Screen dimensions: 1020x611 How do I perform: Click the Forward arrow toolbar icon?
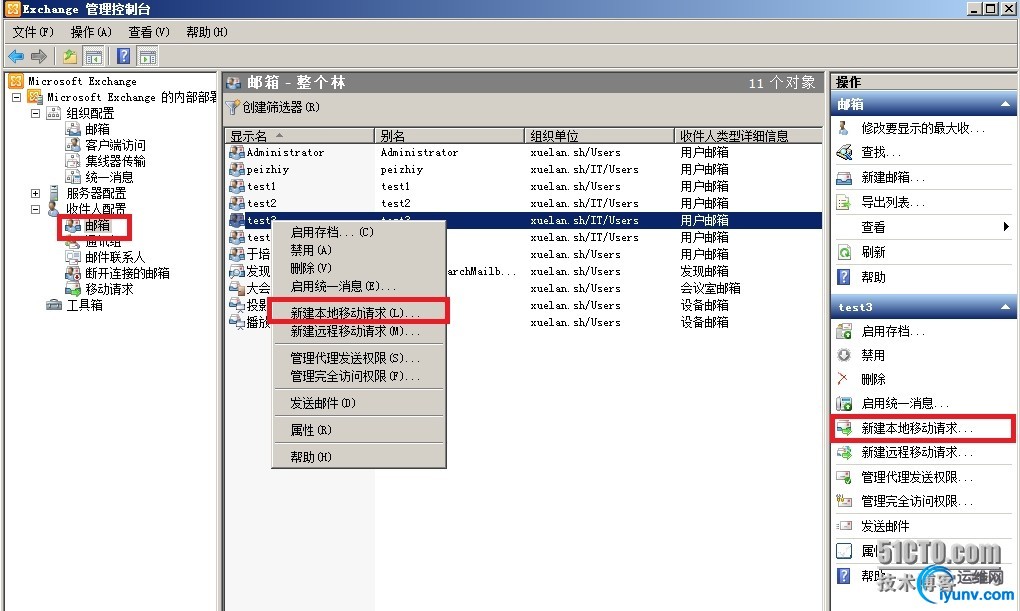(39, 57)
